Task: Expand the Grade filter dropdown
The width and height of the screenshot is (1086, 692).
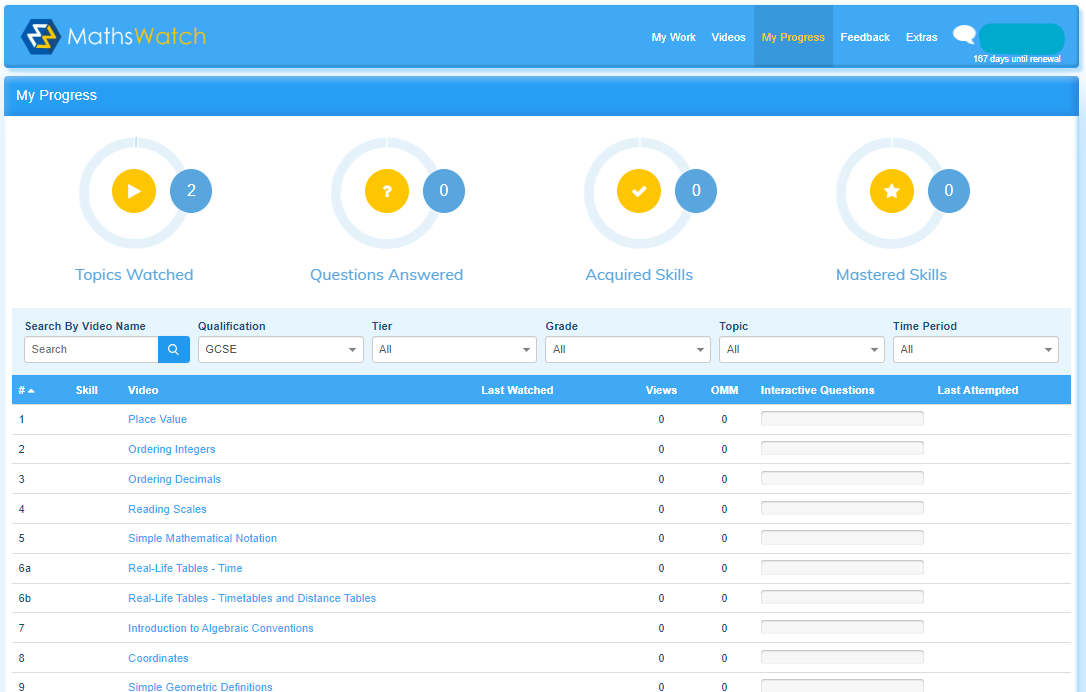Action: [x=627, y=349]
